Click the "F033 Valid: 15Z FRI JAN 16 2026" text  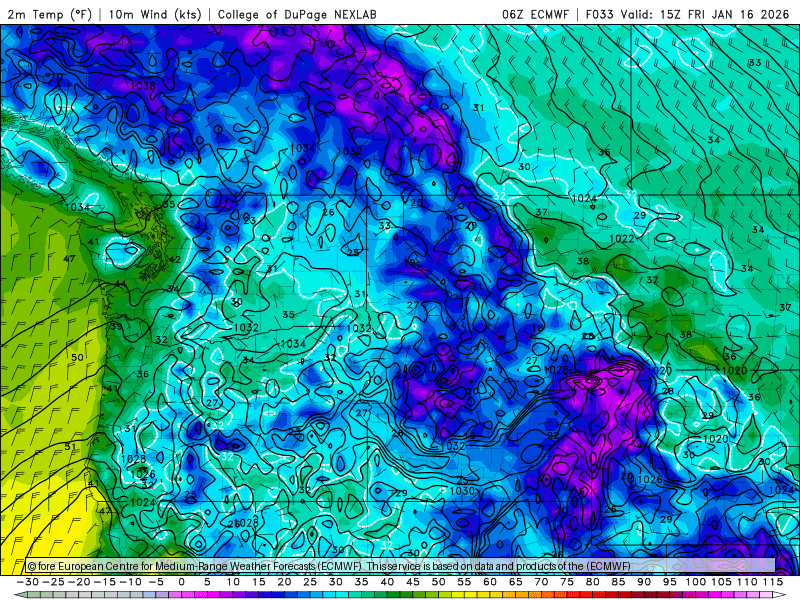[687, 14]
